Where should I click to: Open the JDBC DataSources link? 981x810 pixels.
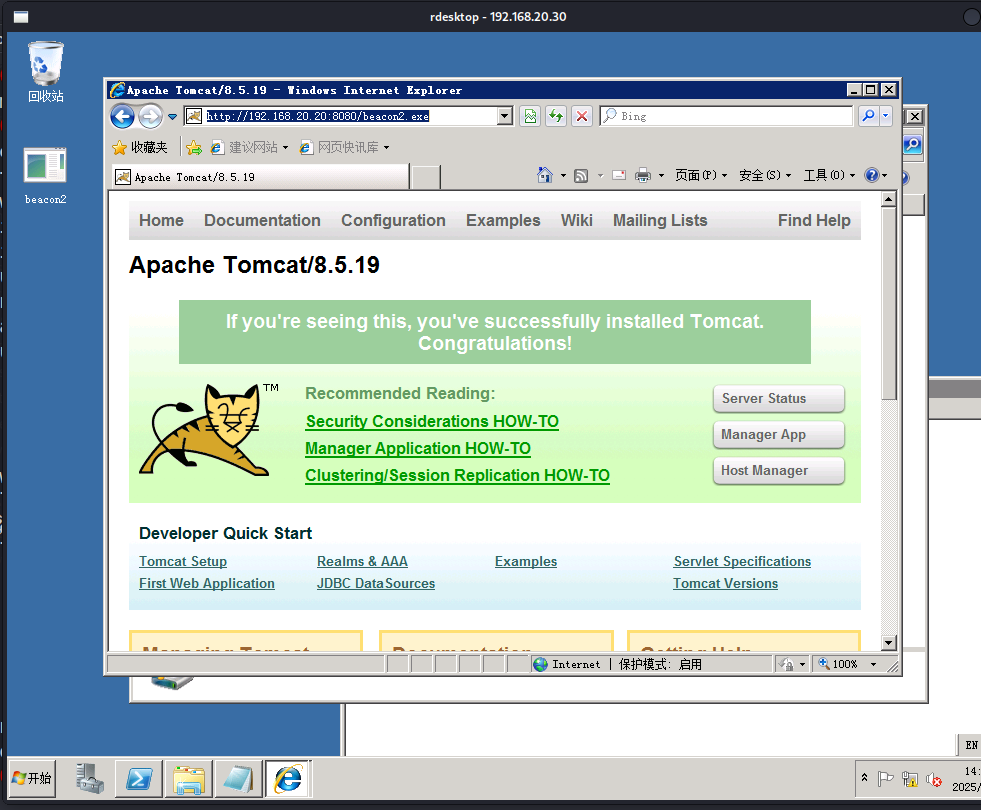(376, 584)
